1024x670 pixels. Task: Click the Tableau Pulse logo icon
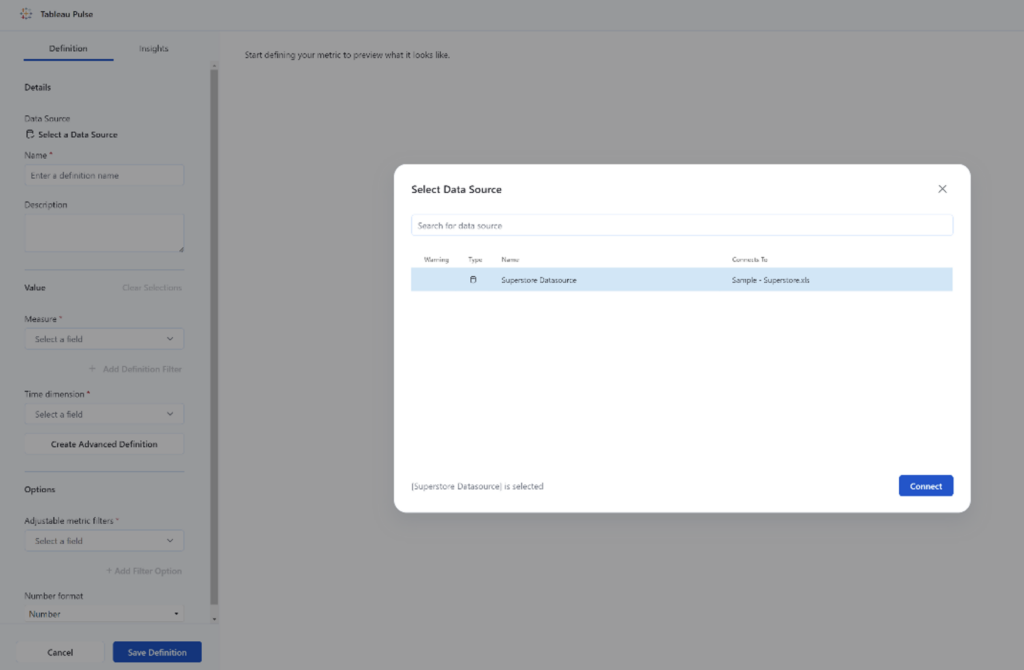click(x=28, y=14)
